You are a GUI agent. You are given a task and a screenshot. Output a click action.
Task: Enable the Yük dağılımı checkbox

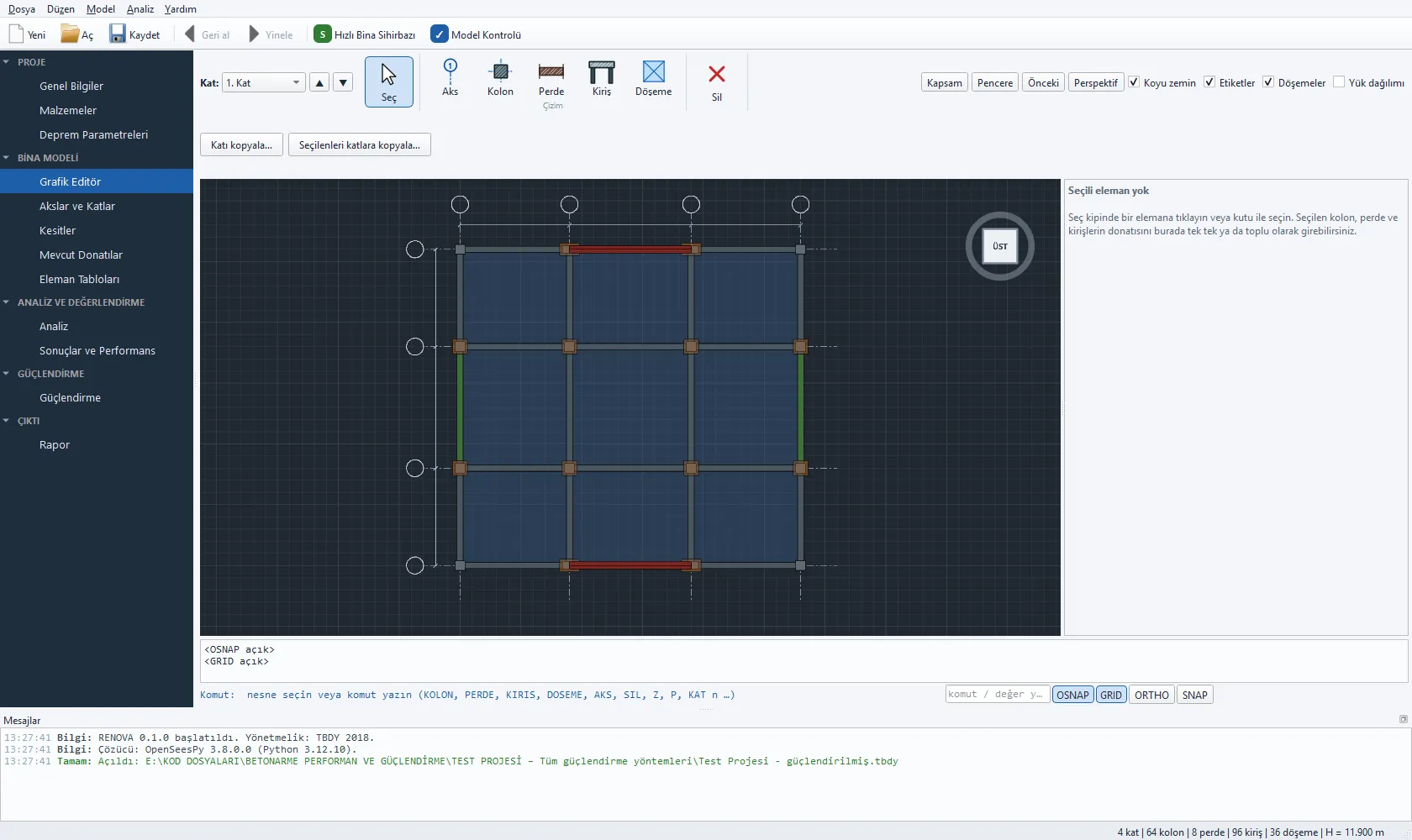coord(1339,82)
